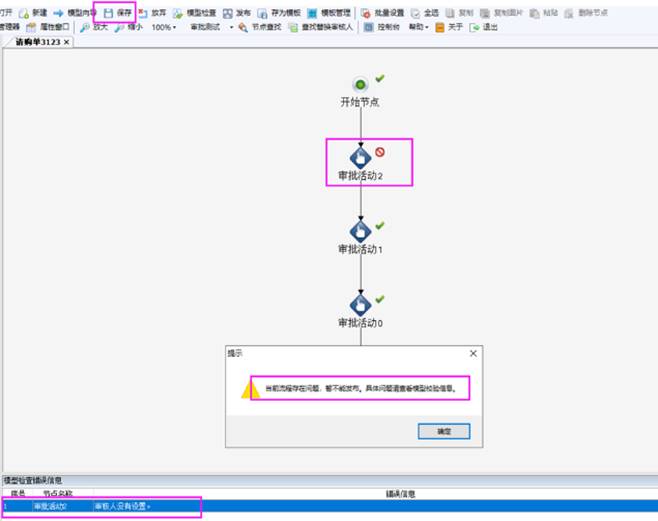Click the 放大 (Zoom In) magnifier icon
The image size is (658, 521).
coord(86,27)
